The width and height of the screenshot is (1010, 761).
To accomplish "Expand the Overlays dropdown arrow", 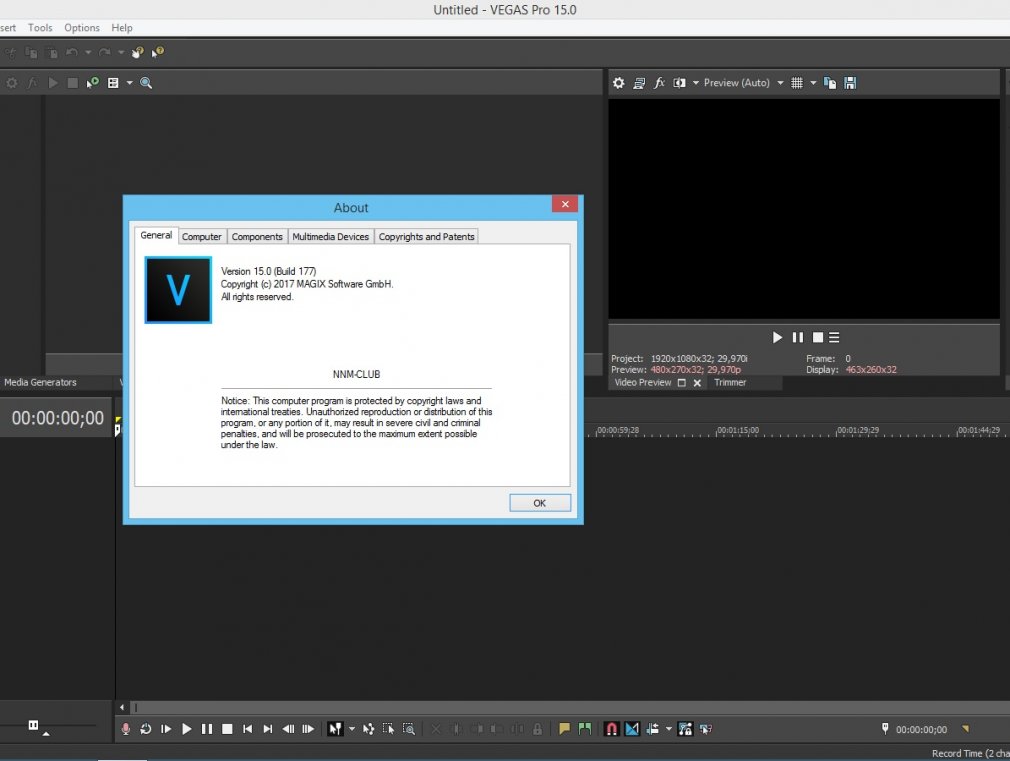I will (813, 82).
